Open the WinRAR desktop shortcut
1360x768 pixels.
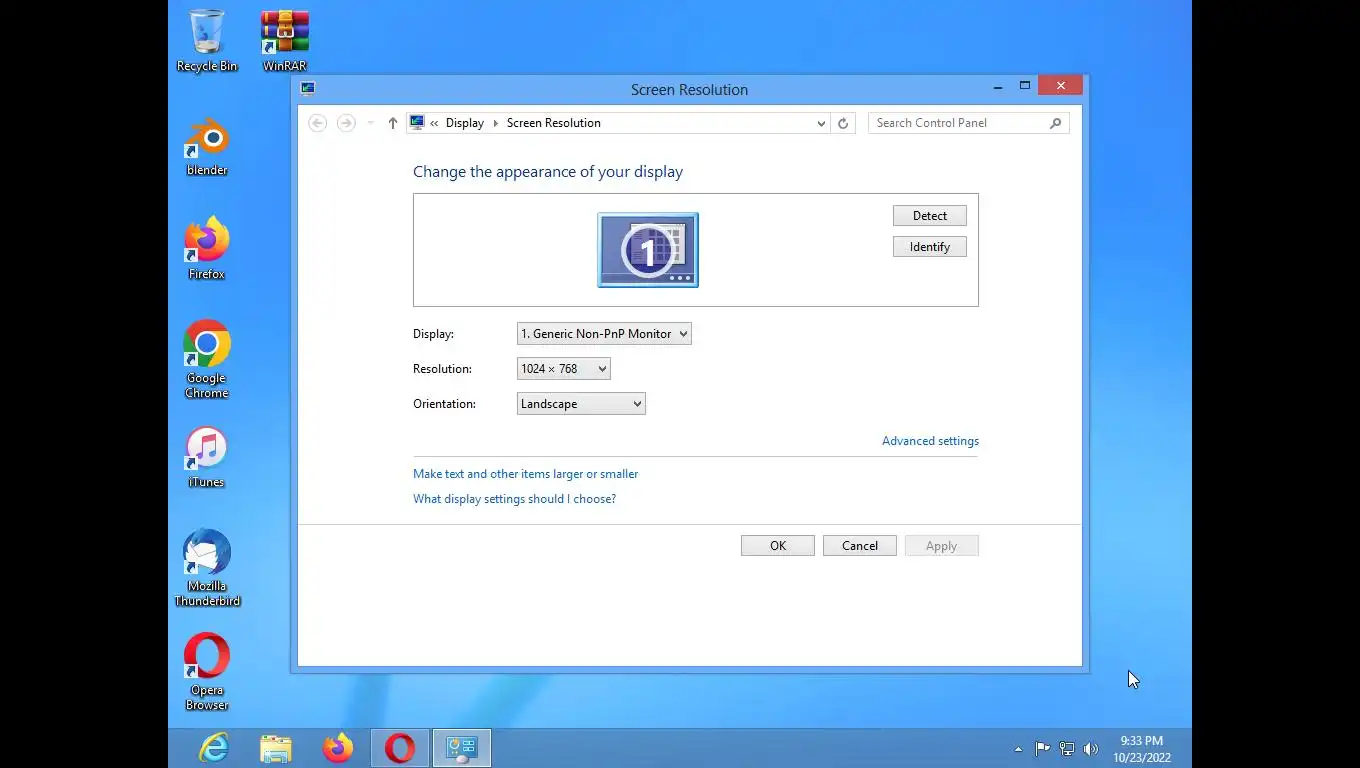[x=285, y=40]
